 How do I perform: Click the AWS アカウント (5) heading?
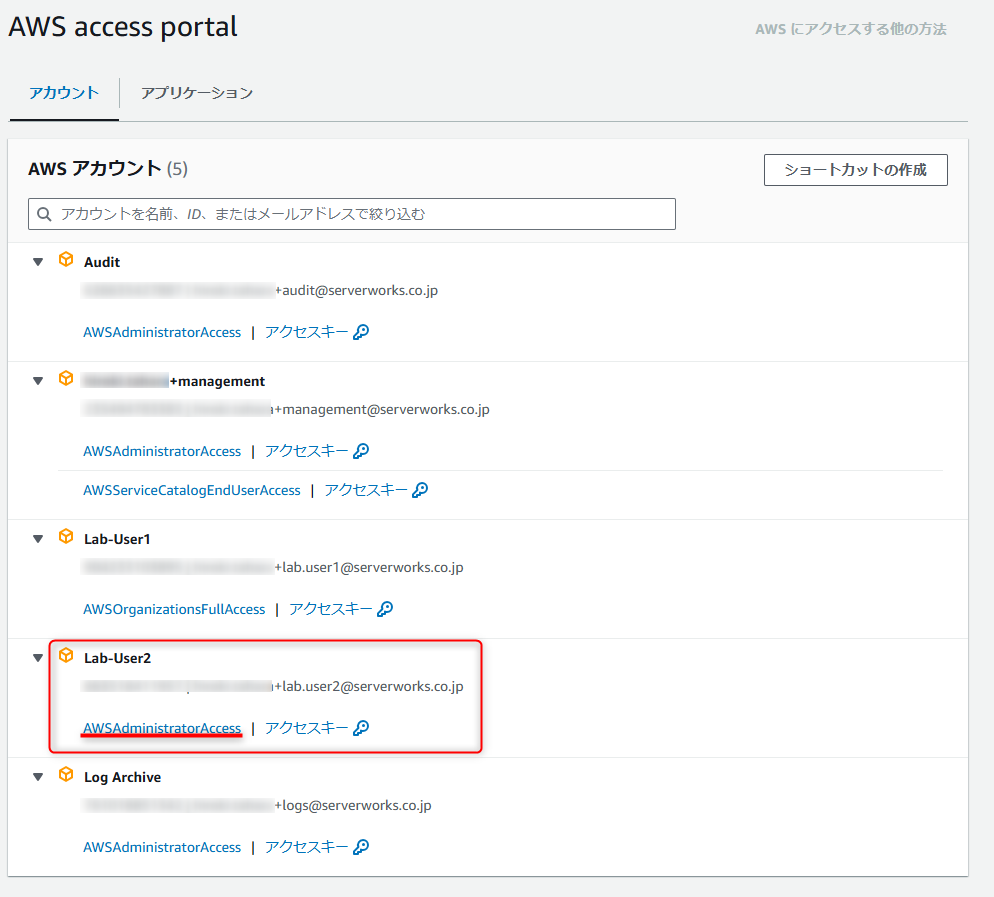click(108, 169)
